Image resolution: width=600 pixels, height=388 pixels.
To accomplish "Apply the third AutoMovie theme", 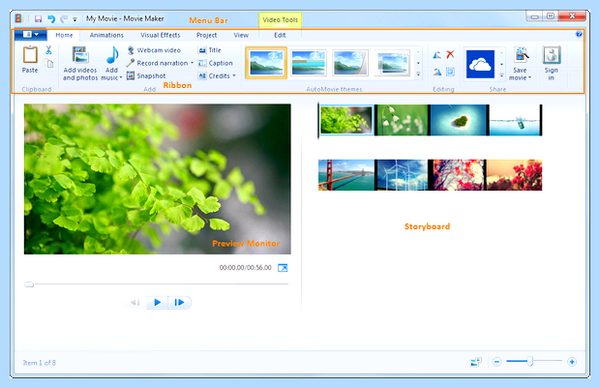I will pyautogui.click(x=350, y=63).
